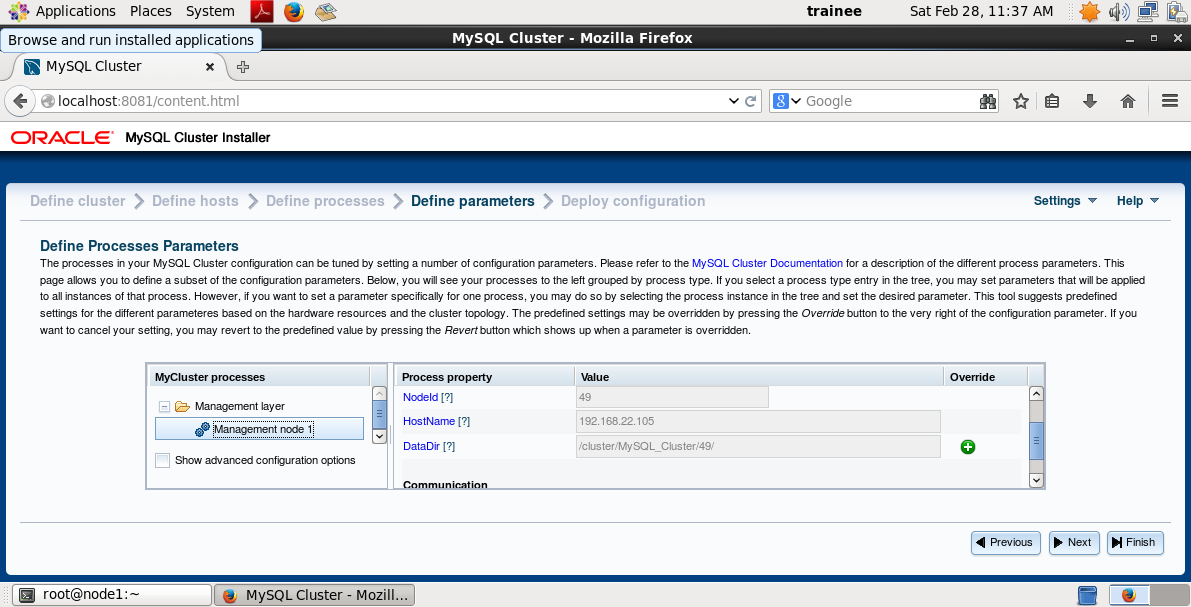
Task: Open the Settings dropdown menu
Action: (1065, 201)
